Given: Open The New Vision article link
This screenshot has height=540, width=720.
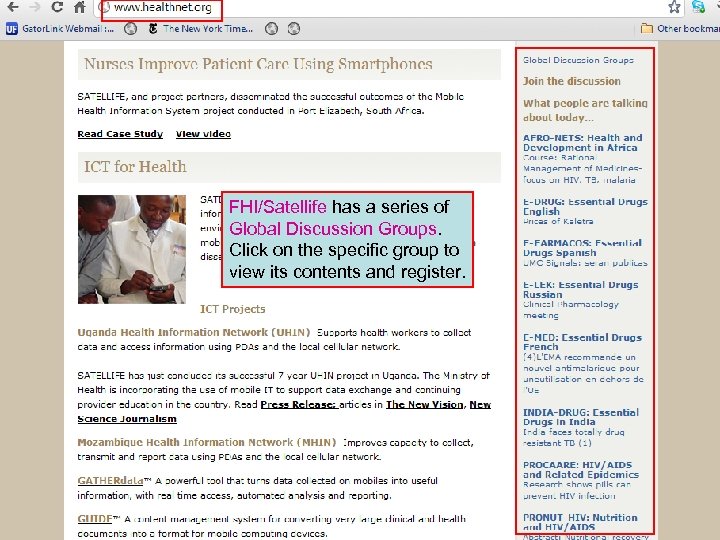Looking at the screenshot, I should coord(425,405).
